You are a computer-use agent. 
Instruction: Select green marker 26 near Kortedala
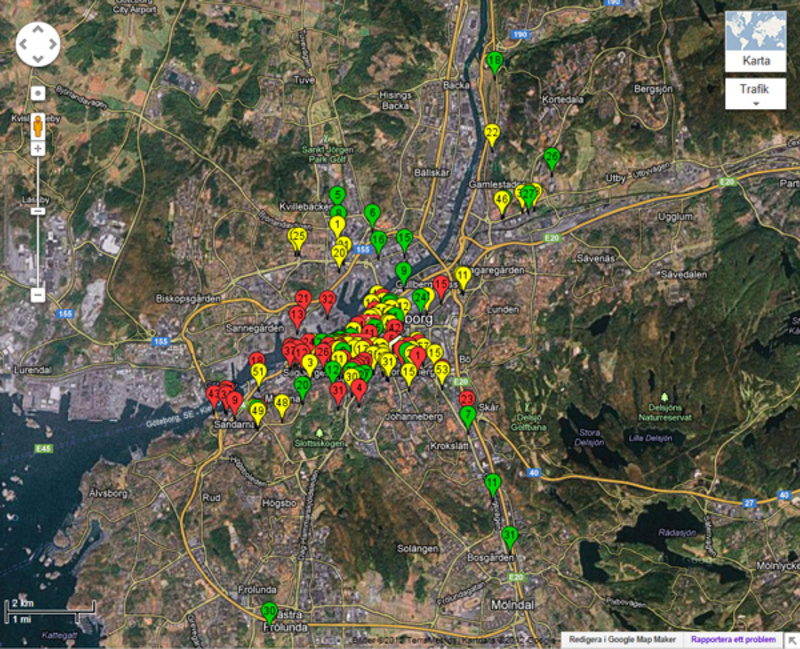552,156
